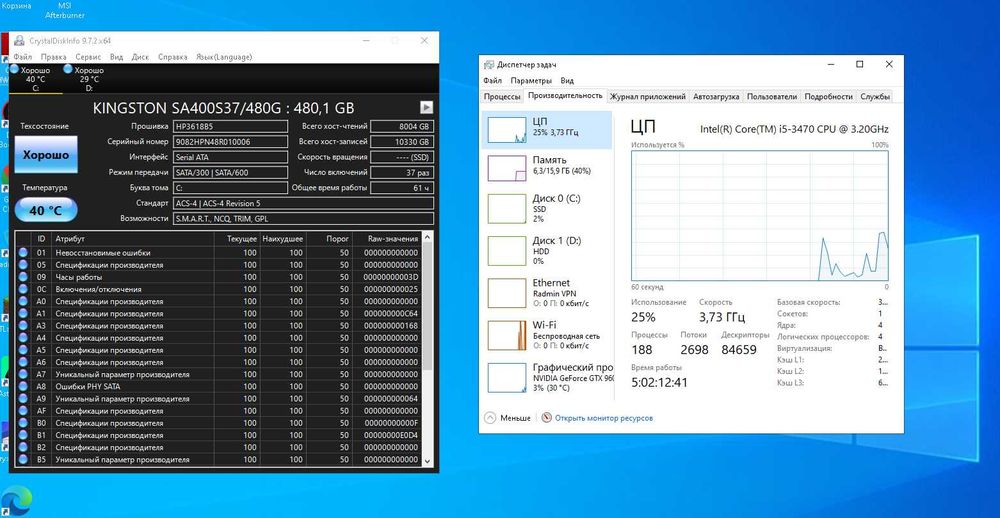Screen dimensions: 1000x518
Task: Click the Порог column header
Action: pos(329,239)
